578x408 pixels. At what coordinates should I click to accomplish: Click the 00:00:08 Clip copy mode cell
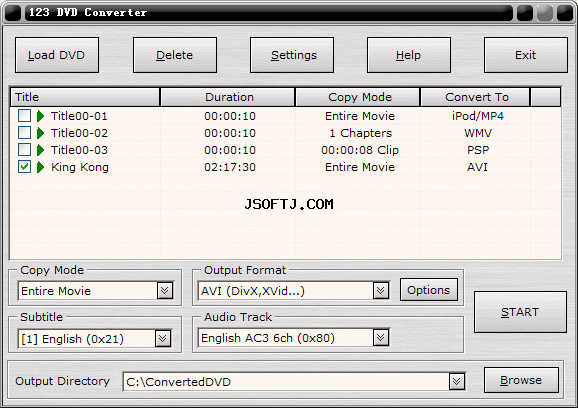click(360, 150)
